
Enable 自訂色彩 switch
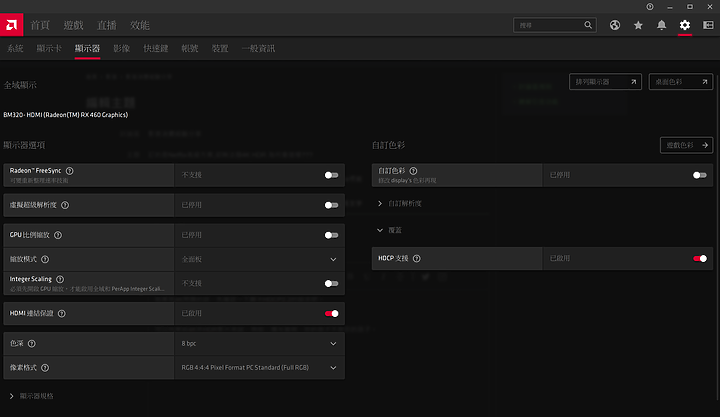699,175
